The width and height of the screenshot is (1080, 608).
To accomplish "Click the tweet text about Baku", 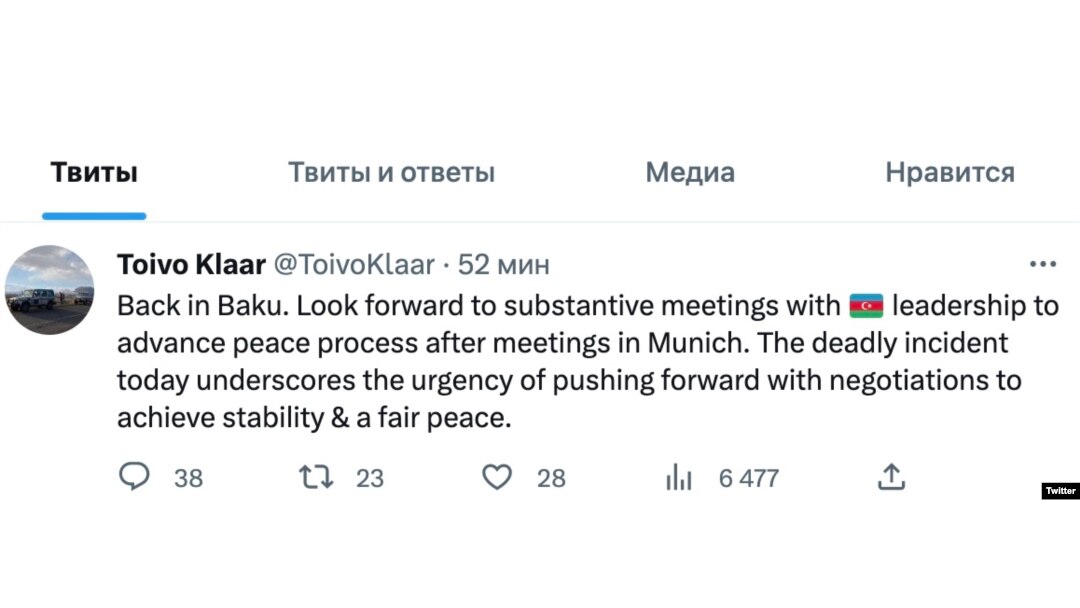I will click(x=560, y=362).
